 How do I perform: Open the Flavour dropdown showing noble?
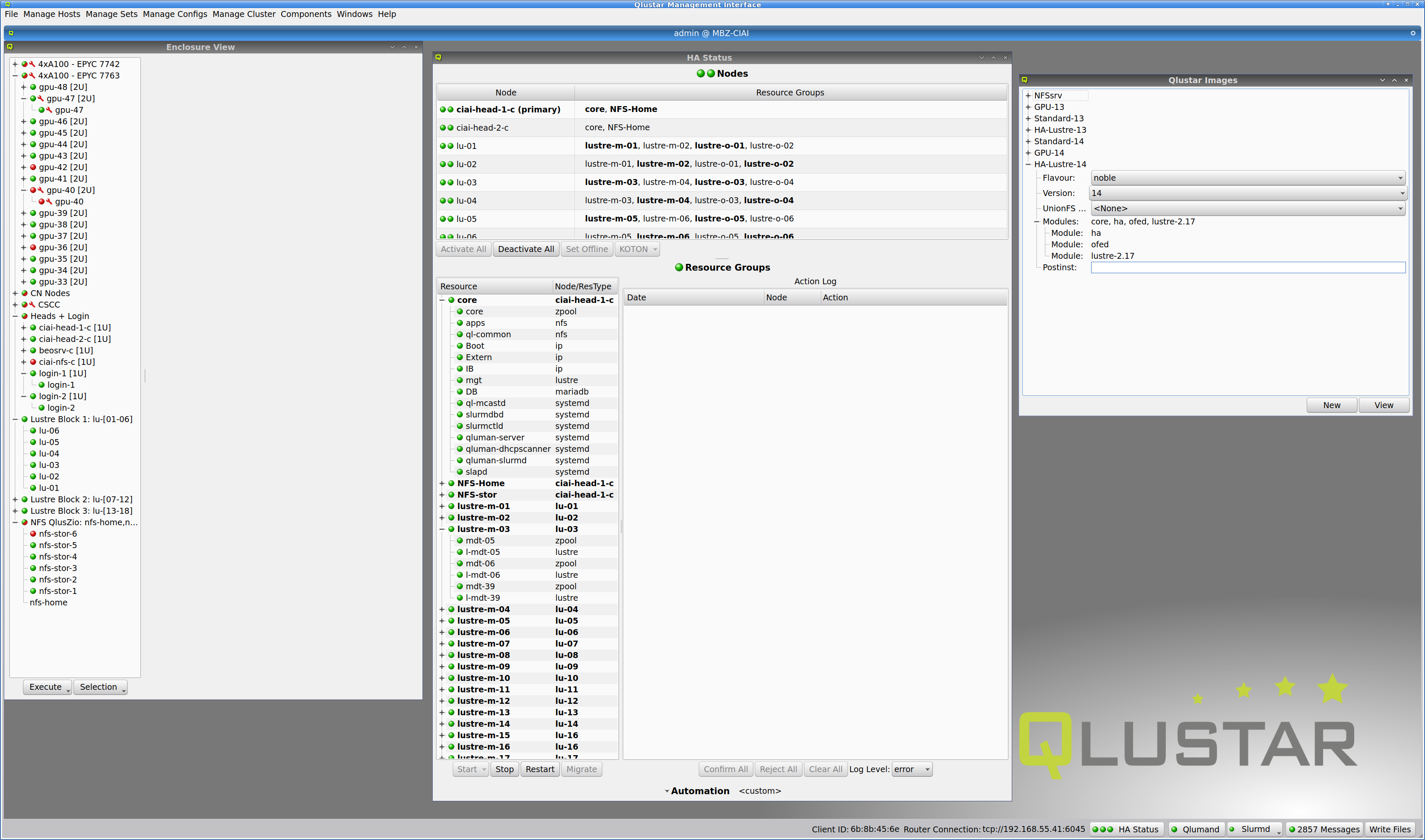pos(1247,178)
